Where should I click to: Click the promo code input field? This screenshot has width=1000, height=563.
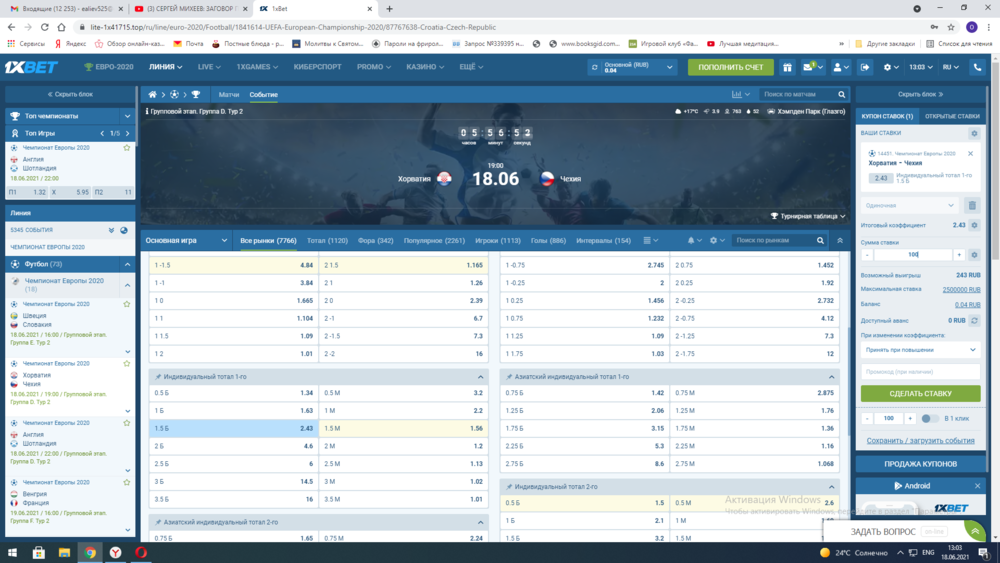pos(920,372)
